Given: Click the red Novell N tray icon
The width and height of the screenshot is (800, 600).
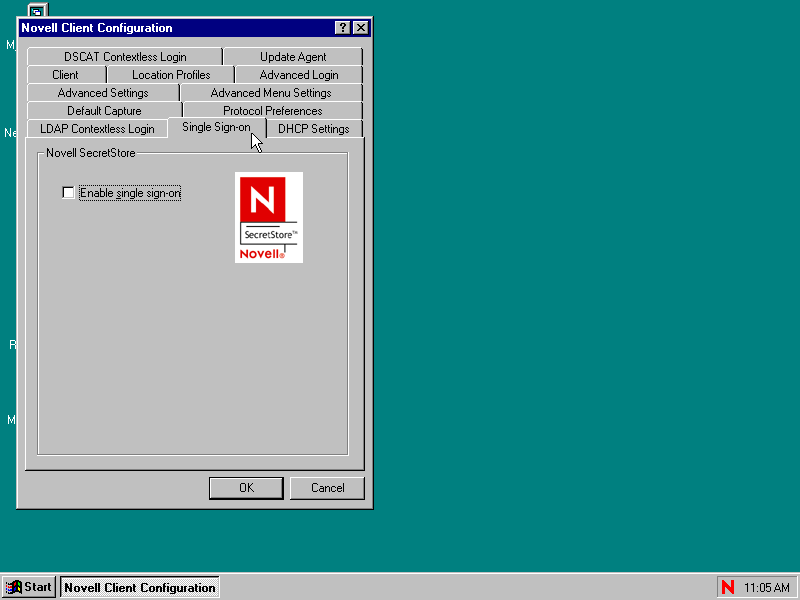Looking at the screenshot, I should click(x=728, y=587).
